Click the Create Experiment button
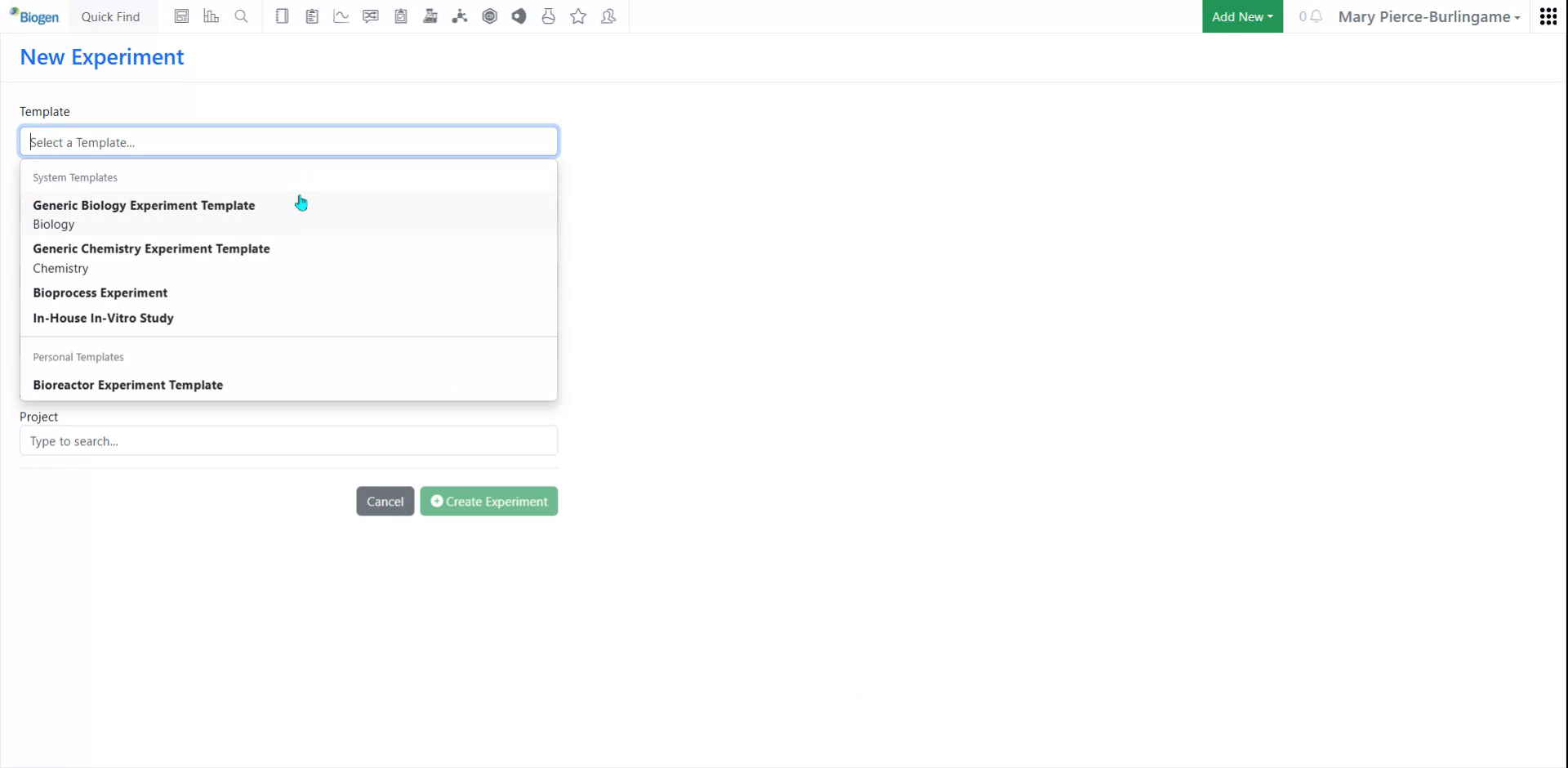This screenshot has height=768, width=1568. [488, 501]
